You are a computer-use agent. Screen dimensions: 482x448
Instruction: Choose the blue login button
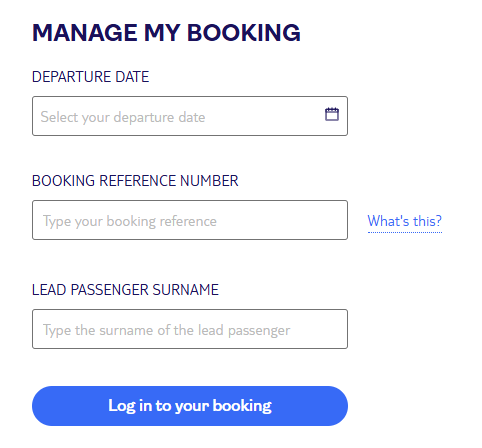(x=190, y=406)
